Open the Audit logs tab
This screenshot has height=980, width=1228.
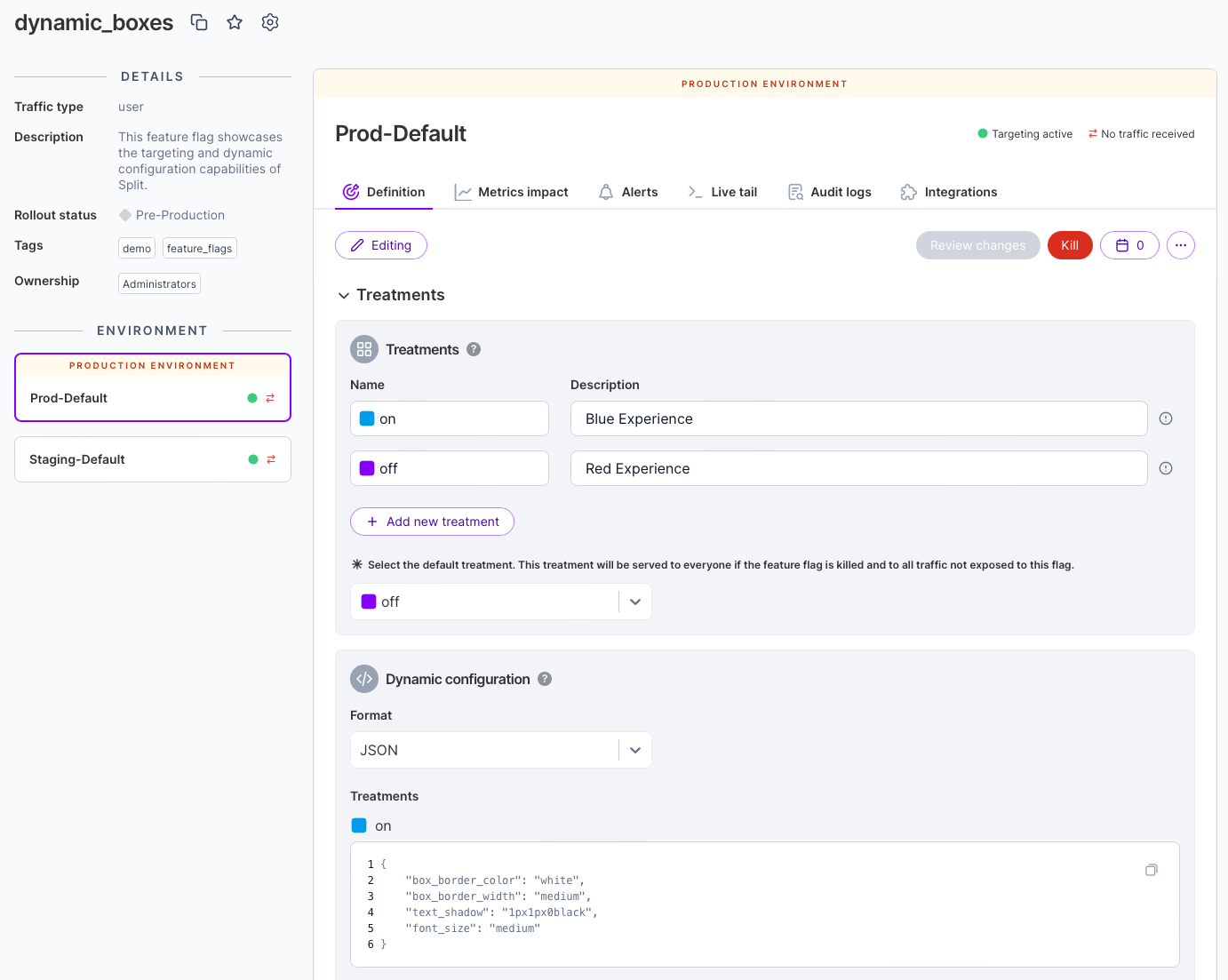pos(830,192)
